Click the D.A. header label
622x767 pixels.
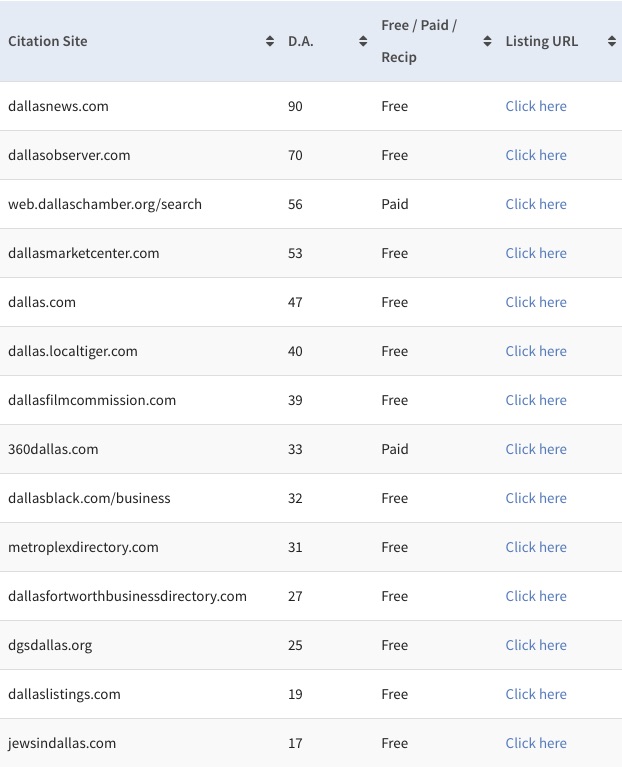pos(301,41)
